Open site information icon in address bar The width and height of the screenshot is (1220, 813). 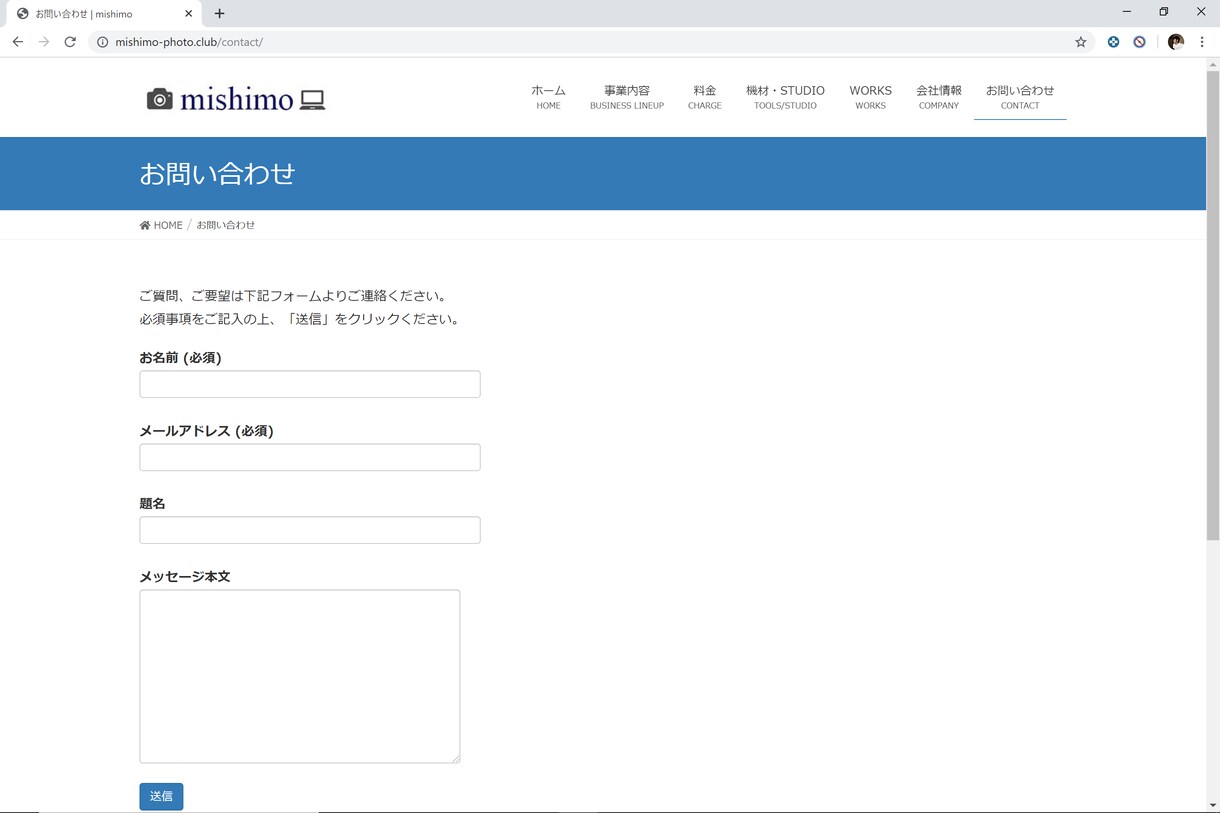click(x=102, y=42)
